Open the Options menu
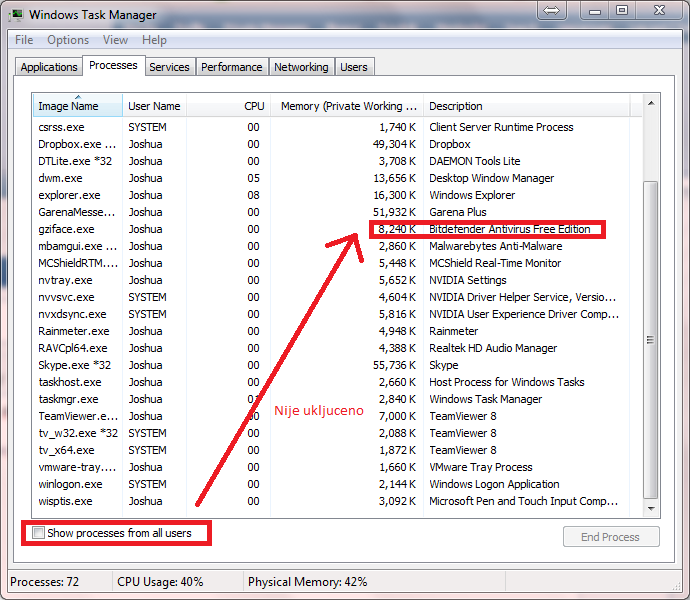Image resolution: width=690 pixels, height=600 pixels. 68,40
